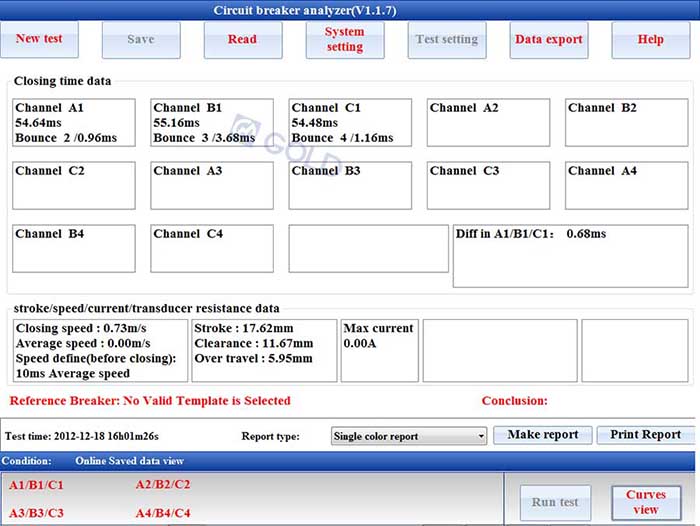
Task: Expand the Report type dropdown arrow
Action: click(480, 436)
